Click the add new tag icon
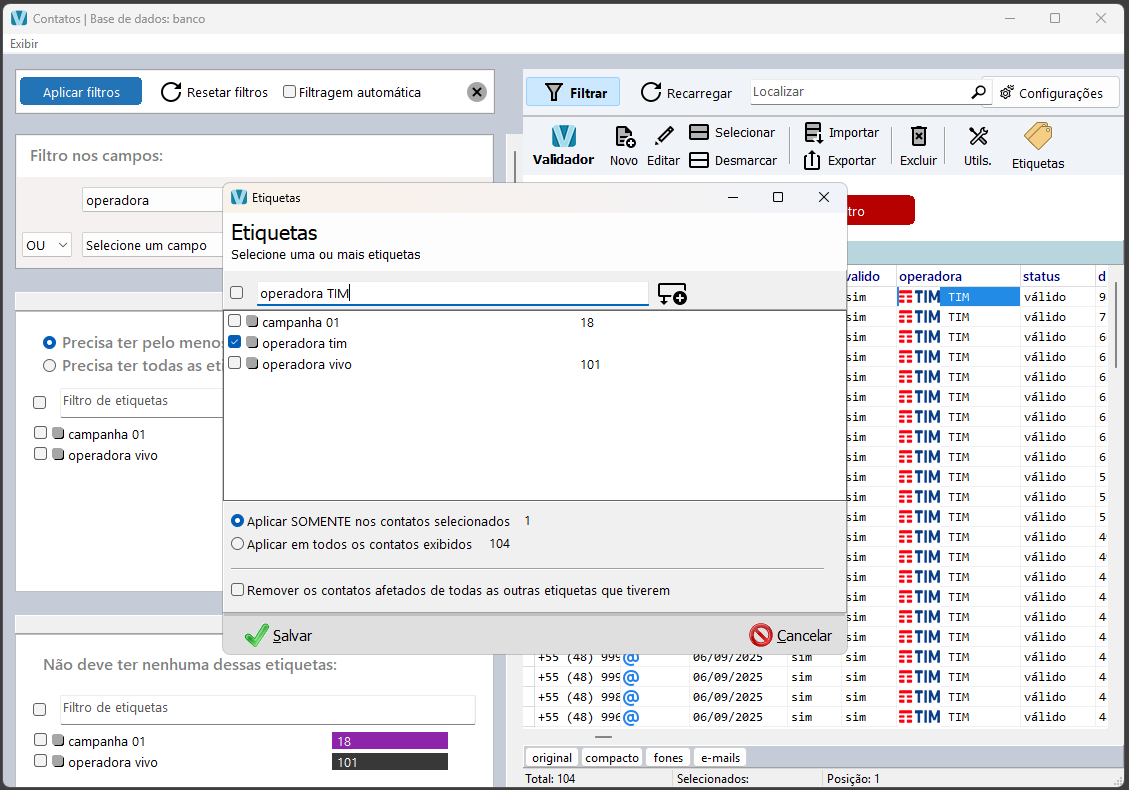1129x790 pixels. click(x=671, y=294)
